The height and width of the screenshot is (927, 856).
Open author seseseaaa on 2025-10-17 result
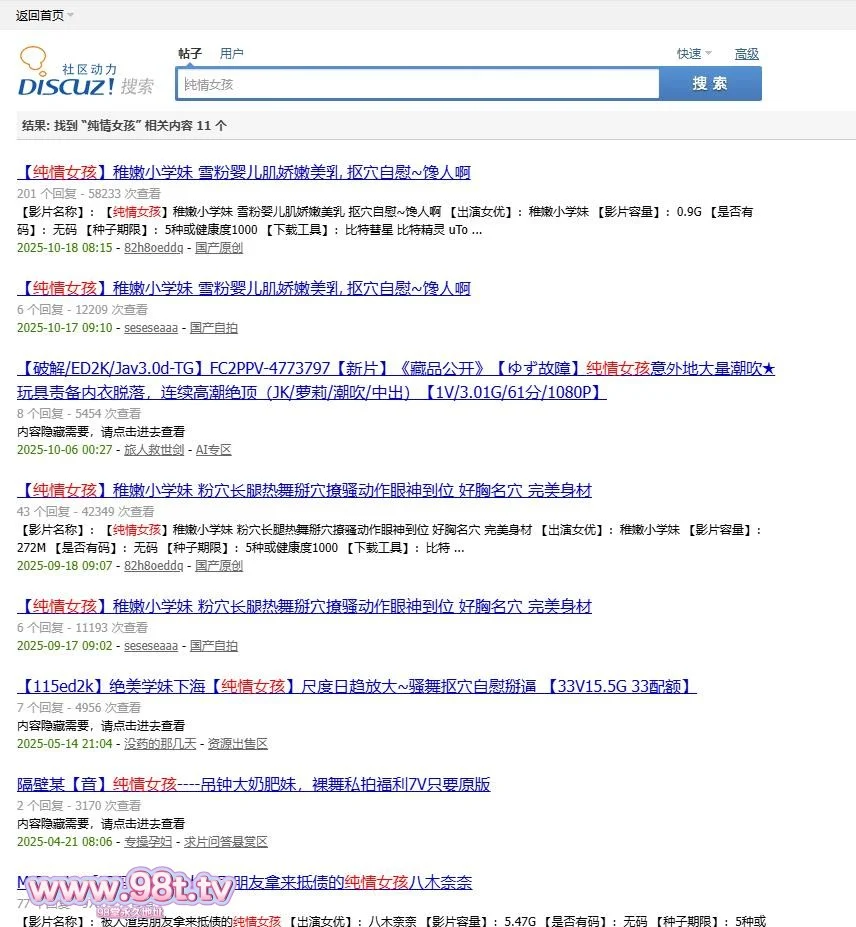(x=151, y=328)
